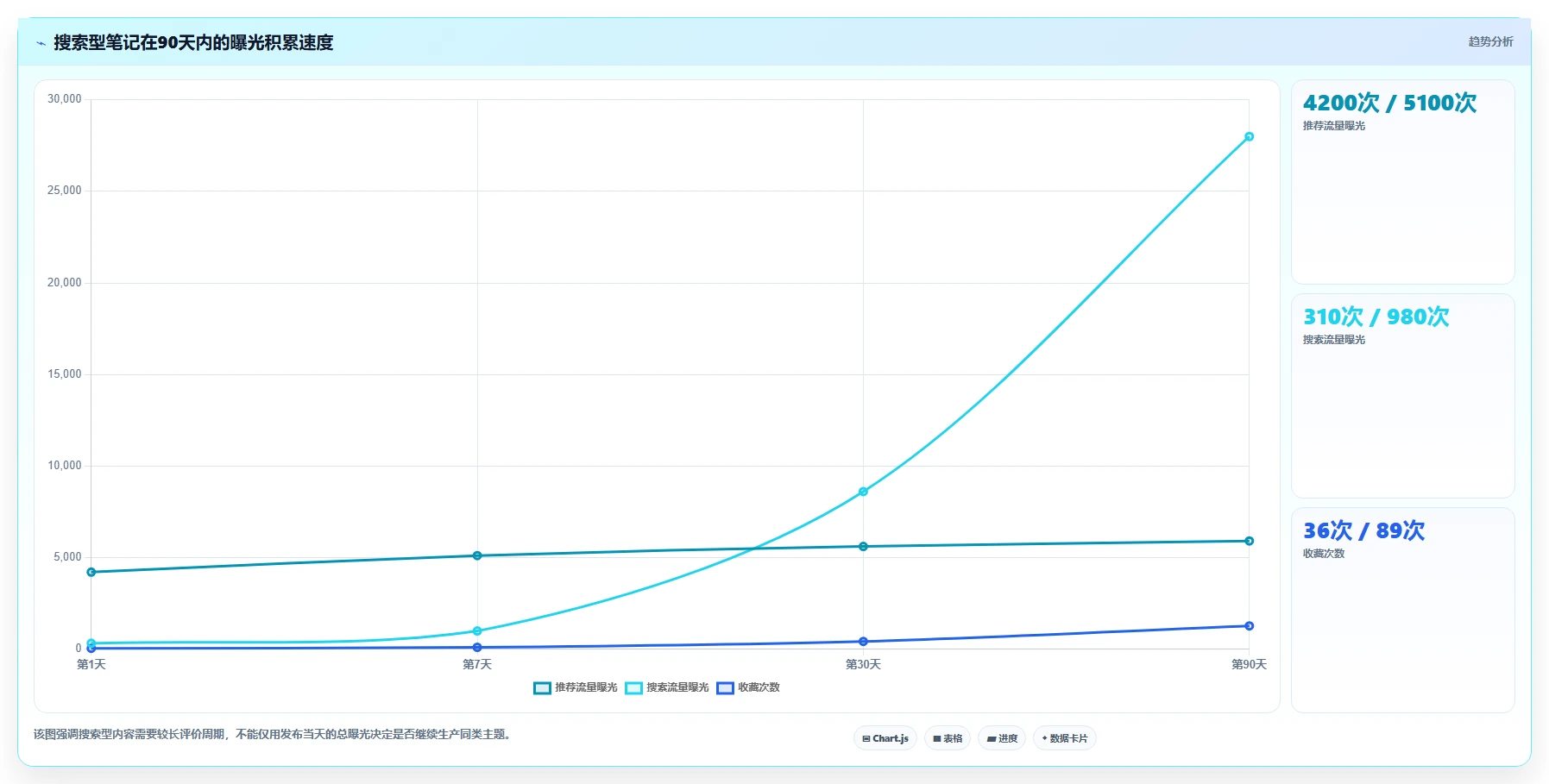Viewport: 1549px width, 784px height.
Task: Click the 收藏次数 data point at 第90天
Action: click(1249, 626)
